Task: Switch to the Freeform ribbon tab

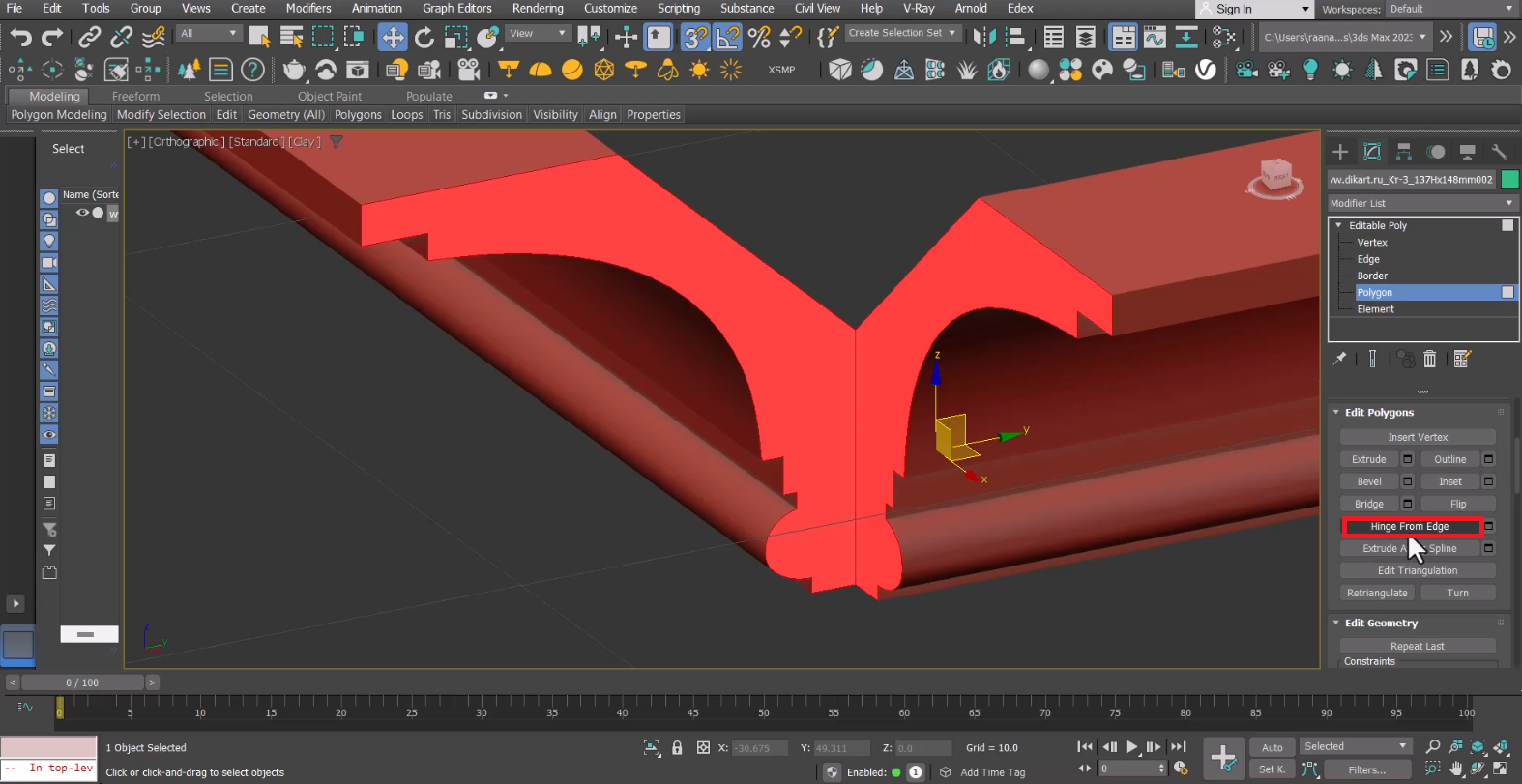Action: [135, 96]
